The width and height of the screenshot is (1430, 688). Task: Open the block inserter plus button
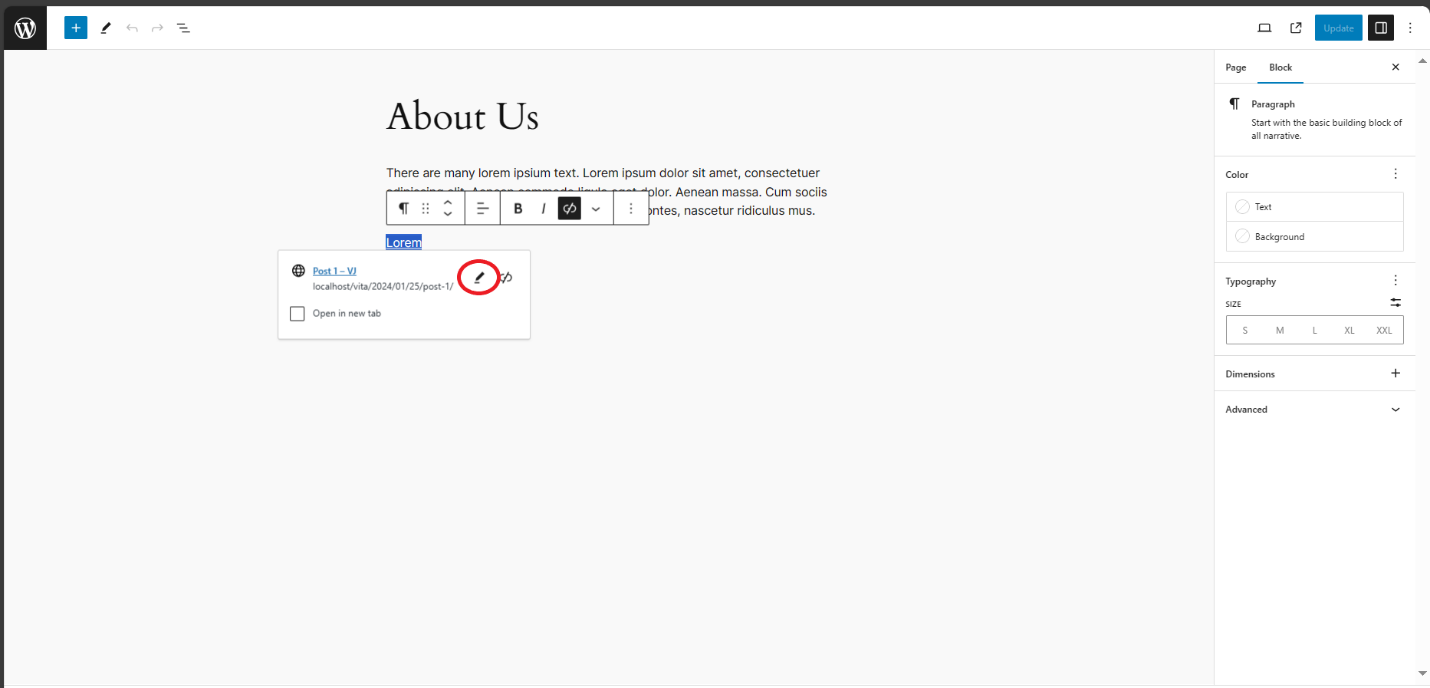click(x=76, y=28)
